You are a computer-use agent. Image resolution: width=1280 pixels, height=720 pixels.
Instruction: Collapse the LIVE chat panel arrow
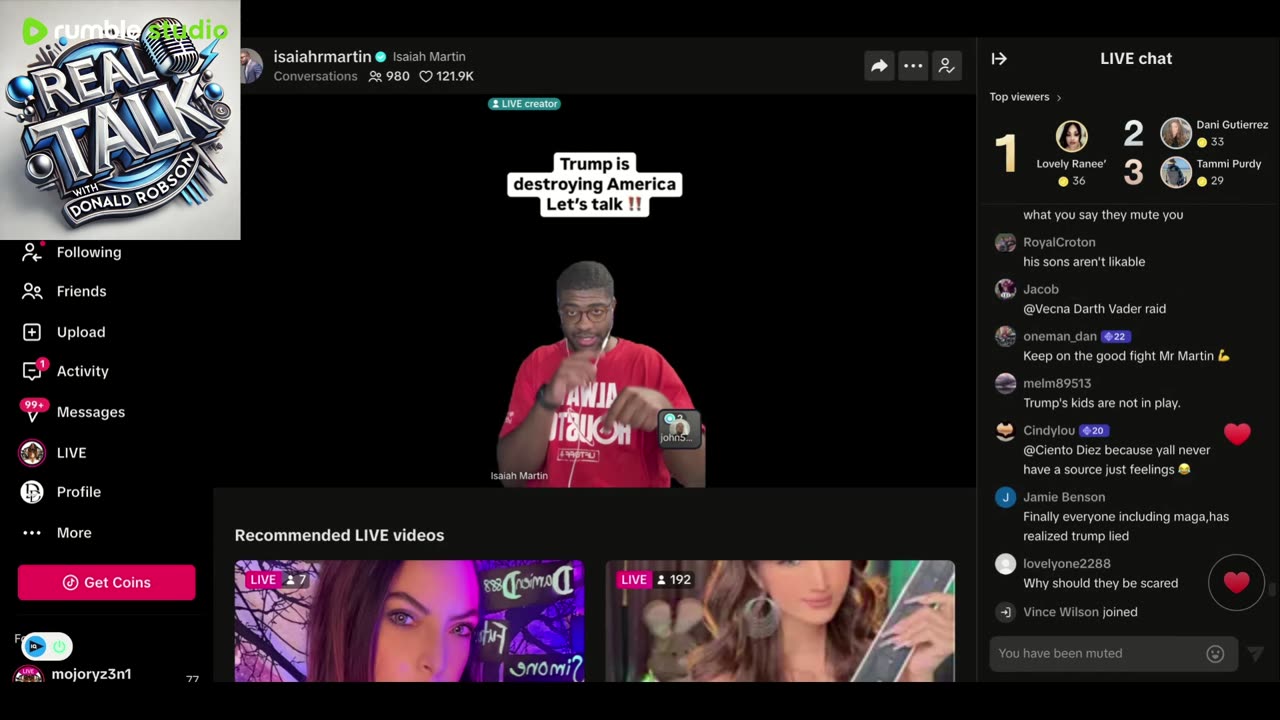999,59
